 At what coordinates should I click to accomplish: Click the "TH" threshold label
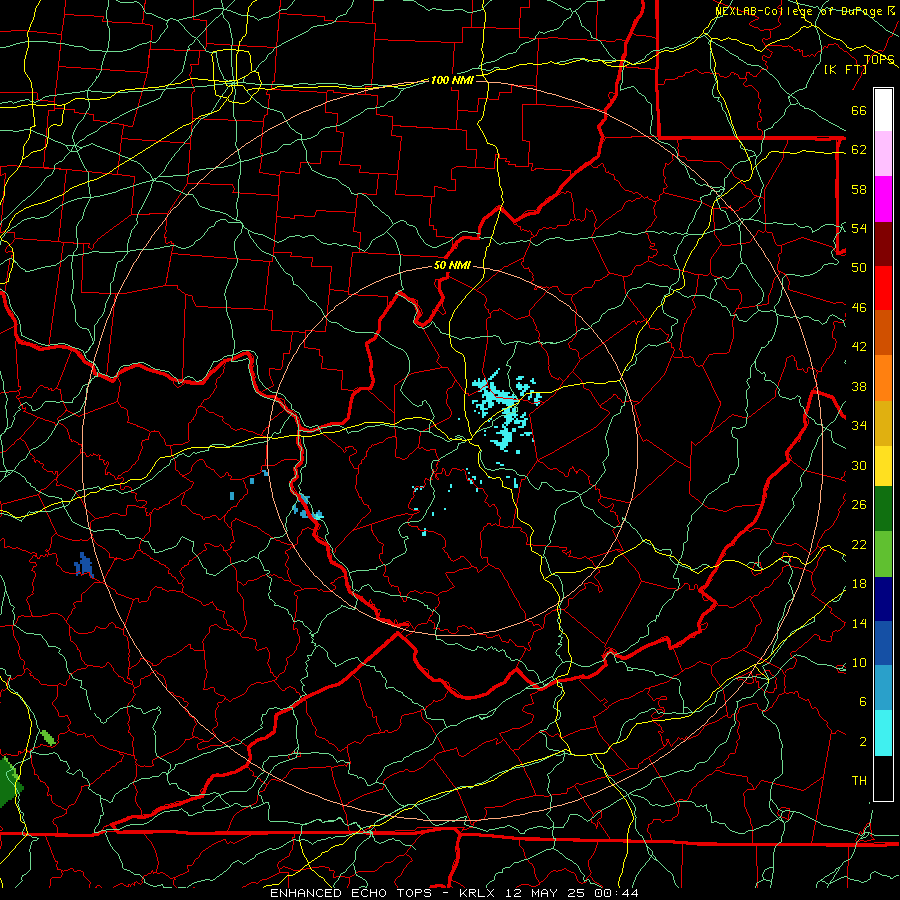(859, 781)
